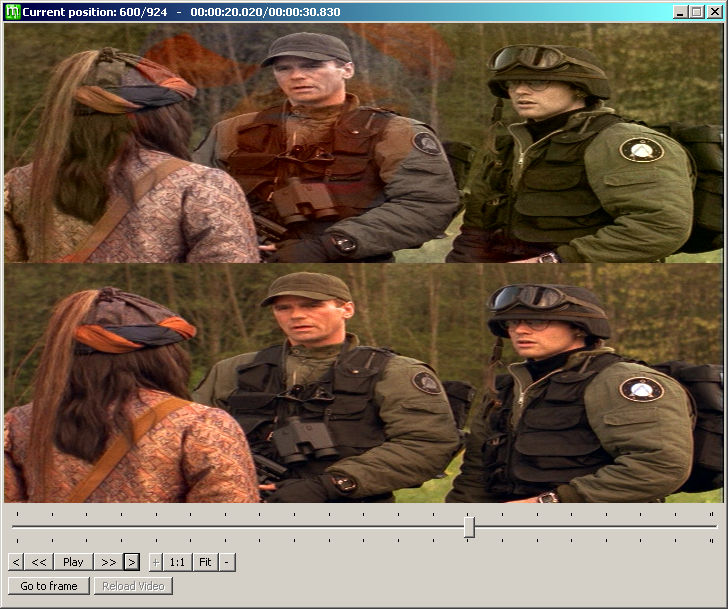The image size is (728, 609).
Task: Click the Play button
Action: pos(73,562)
